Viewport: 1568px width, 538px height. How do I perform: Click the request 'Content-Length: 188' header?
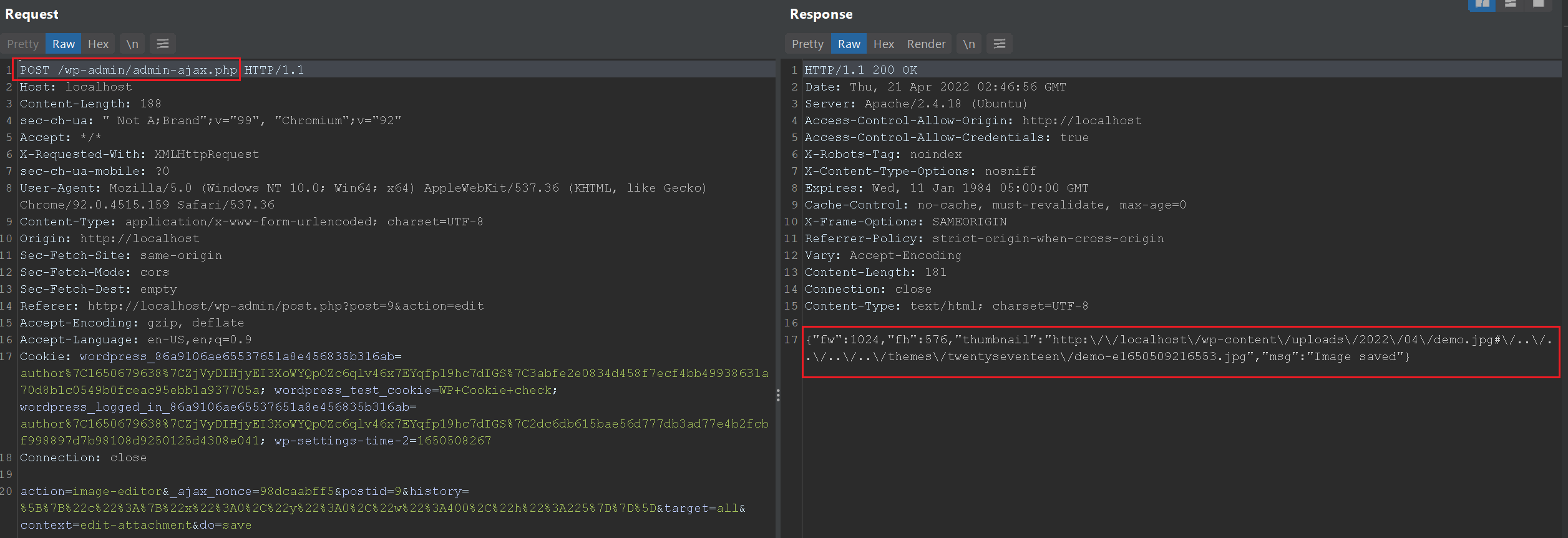90,104
